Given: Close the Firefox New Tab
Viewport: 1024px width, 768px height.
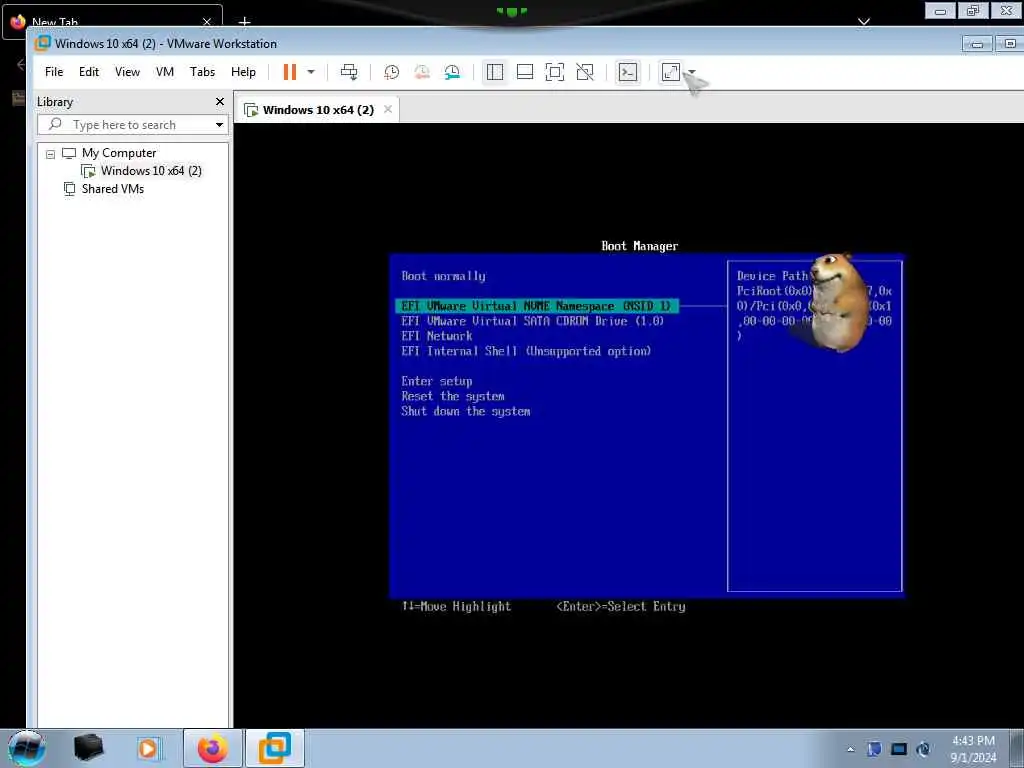Looking at the screenshot, I should point(206,22).
